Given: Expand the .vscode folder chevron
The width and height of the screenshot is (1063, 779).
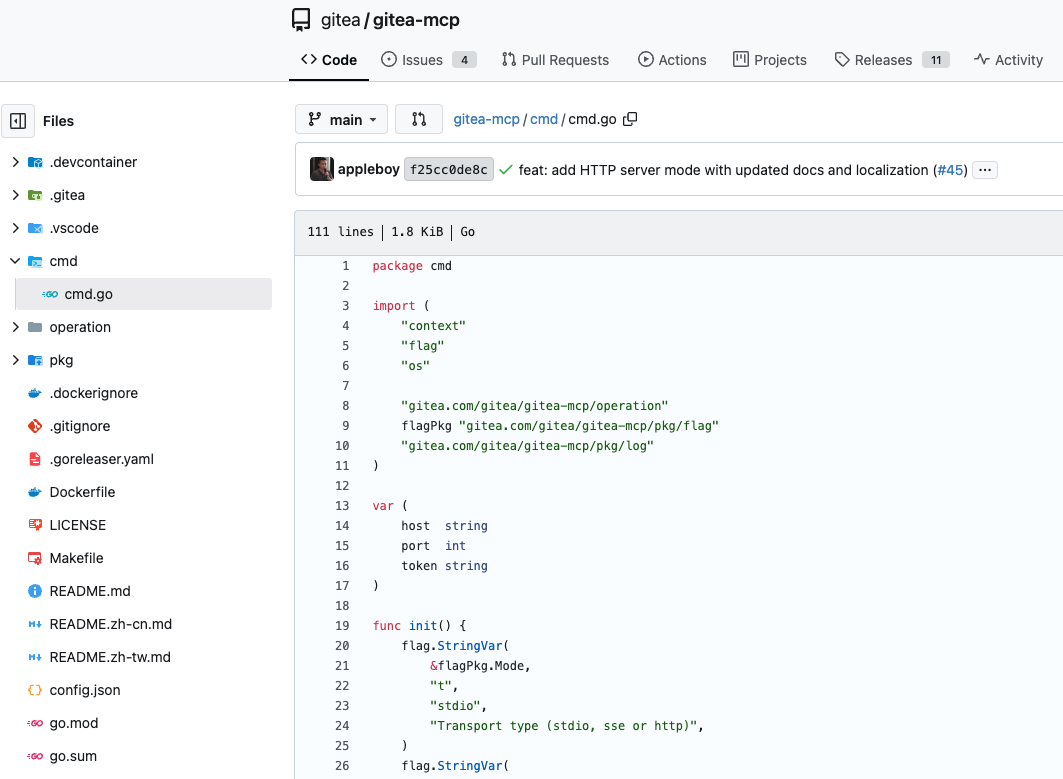Looking at the screenshot, I should point(16,228).
